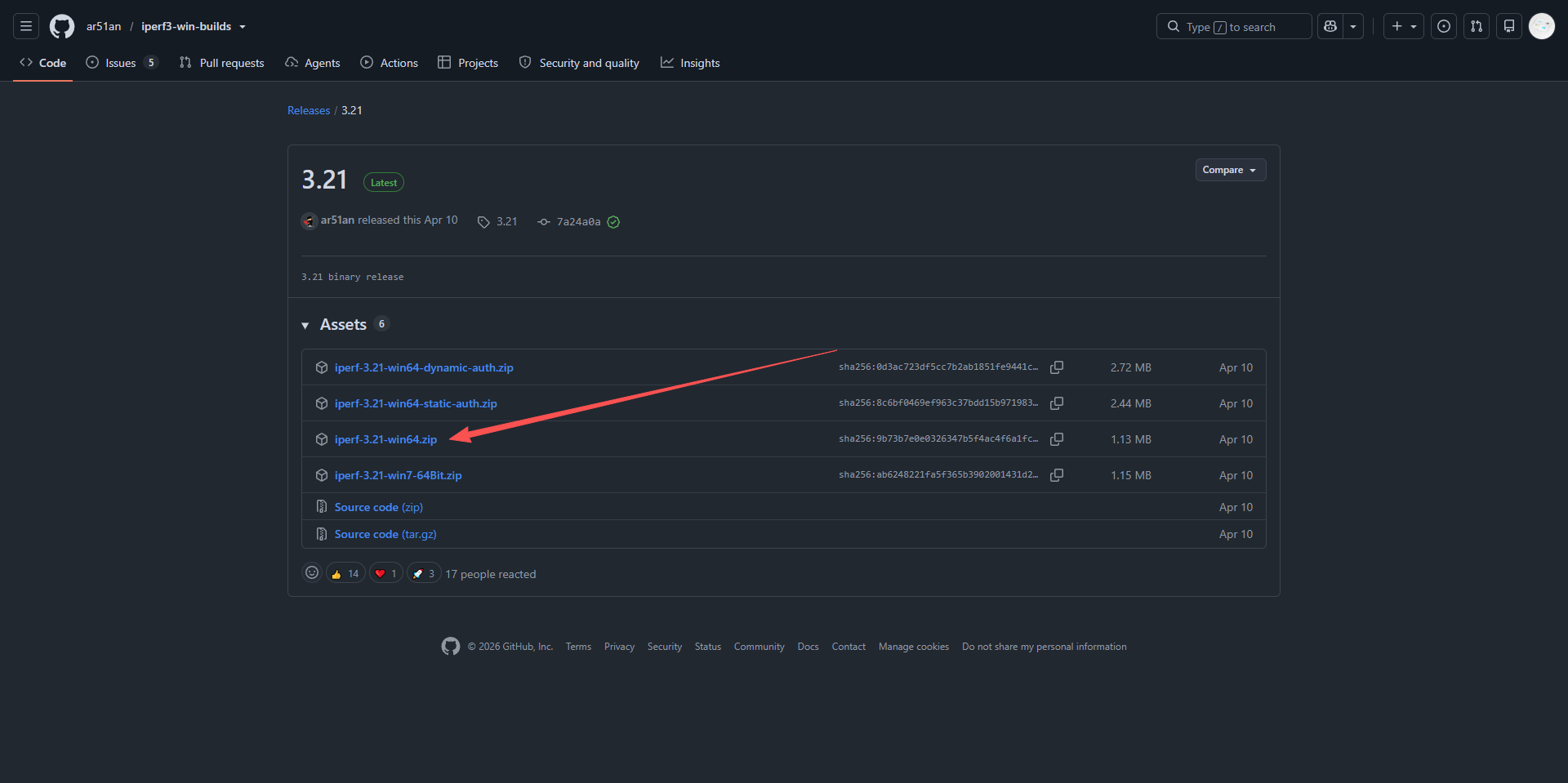Download iperf-3.21-win7-64Bit.zip
The image size is (1568, 783).
(399, 475)
